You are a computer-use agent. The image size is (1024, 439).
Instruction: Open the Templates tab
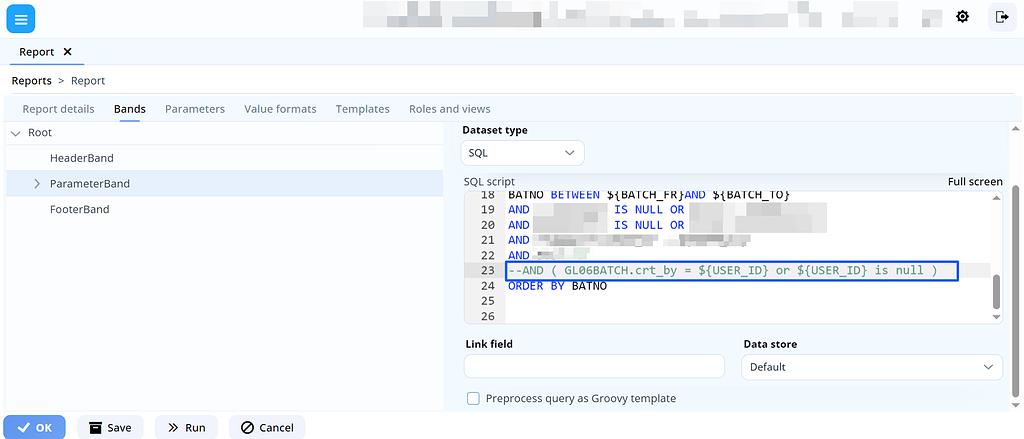point(362,109)
